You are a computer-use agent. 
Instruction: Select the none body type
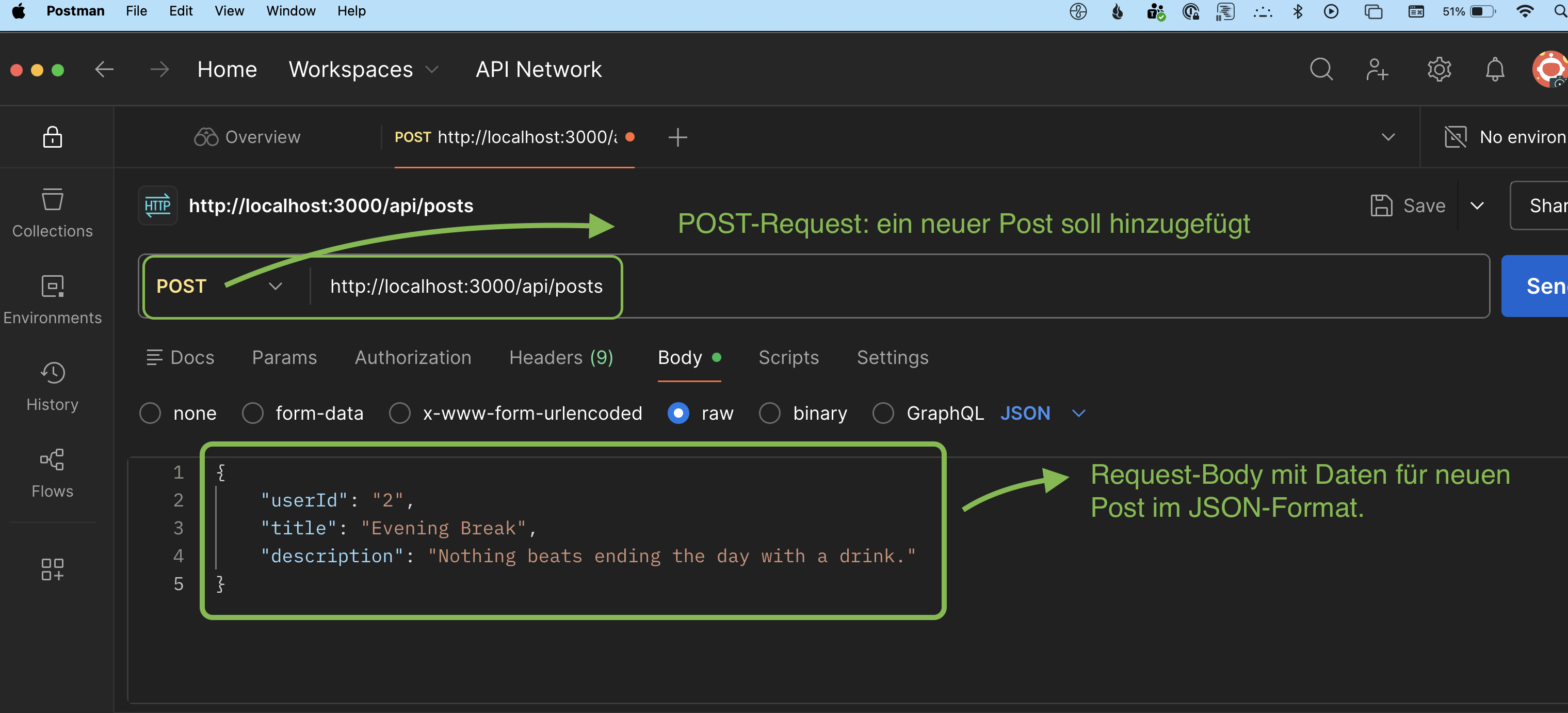point(150,413)
